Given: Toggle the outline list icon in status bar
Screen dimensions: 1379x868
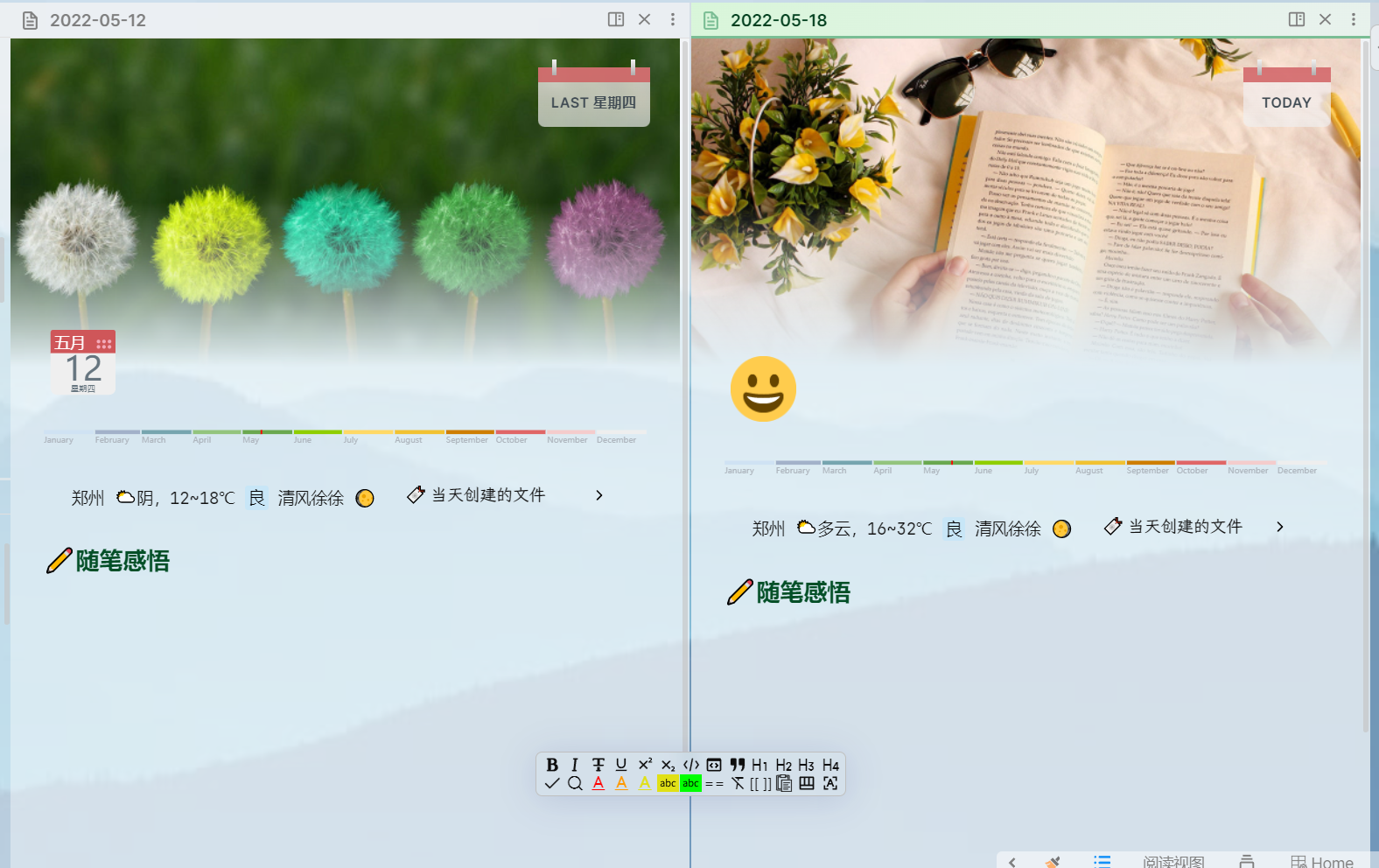Looking at the screenshot, I should pos(1102,862).
